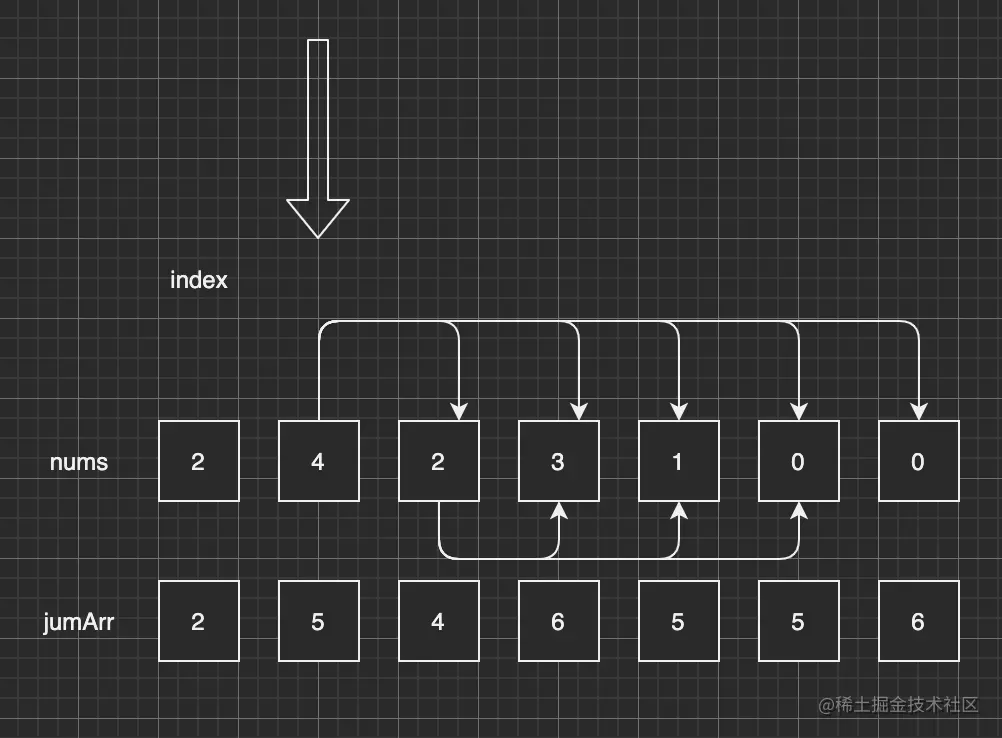Click the jumArr box with 5 below nums 4
The image size is (1002, 738).
[x=318, y=621]
